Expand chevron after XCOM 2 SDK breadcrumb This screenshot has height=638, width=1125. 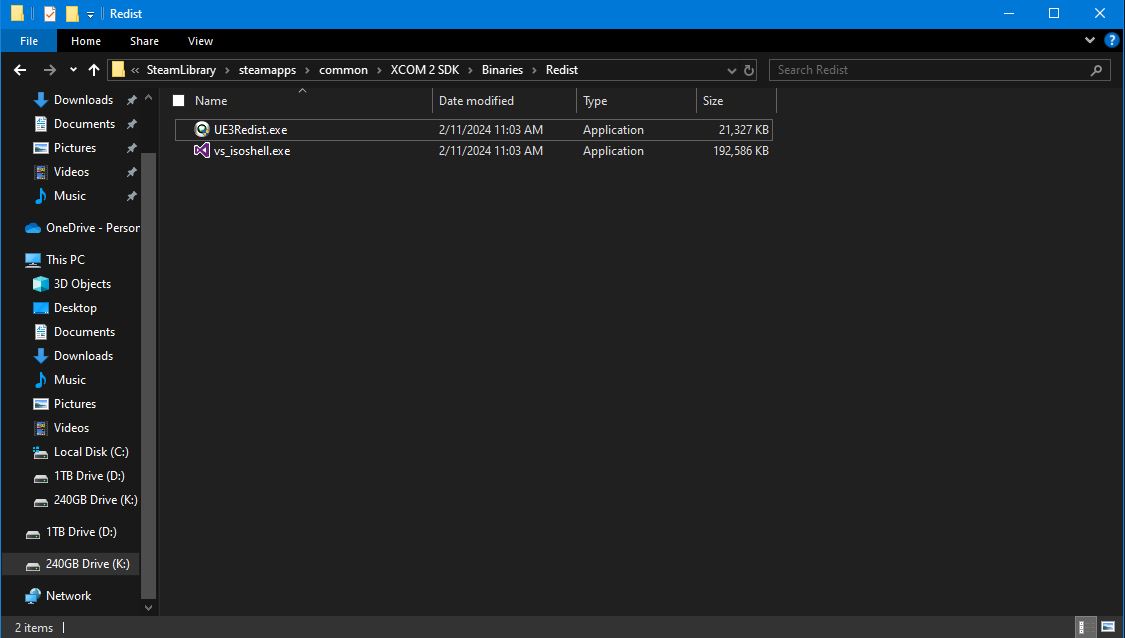click(471, 70)
